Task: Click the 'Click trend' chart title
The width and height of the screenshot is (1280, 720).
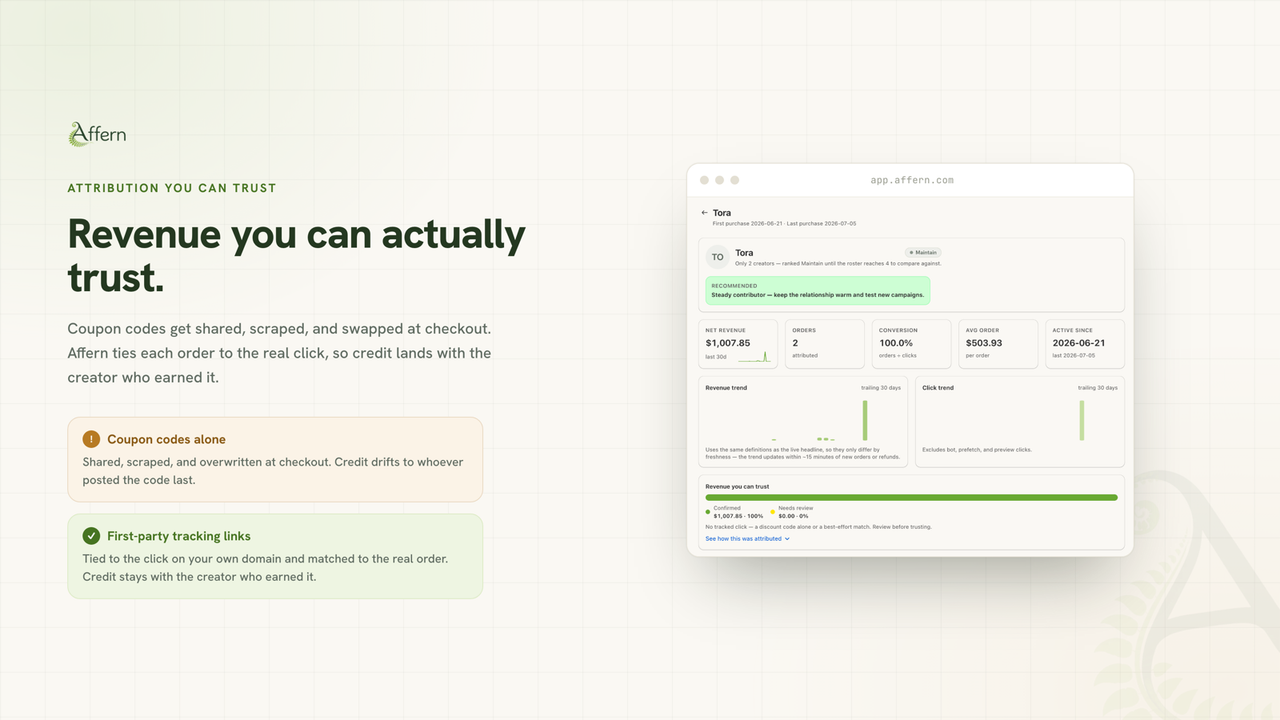Action: [938, 387]
